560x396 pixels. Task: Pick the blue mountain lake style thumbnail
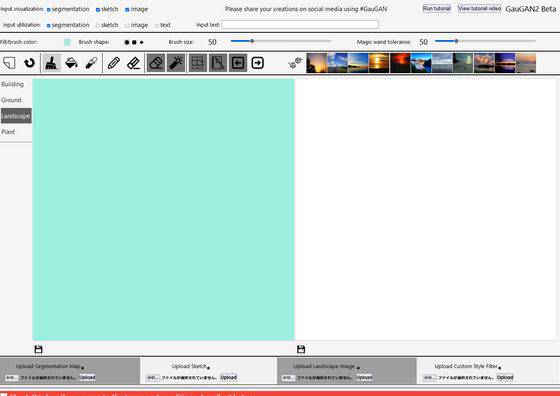[x=421, y=63]
